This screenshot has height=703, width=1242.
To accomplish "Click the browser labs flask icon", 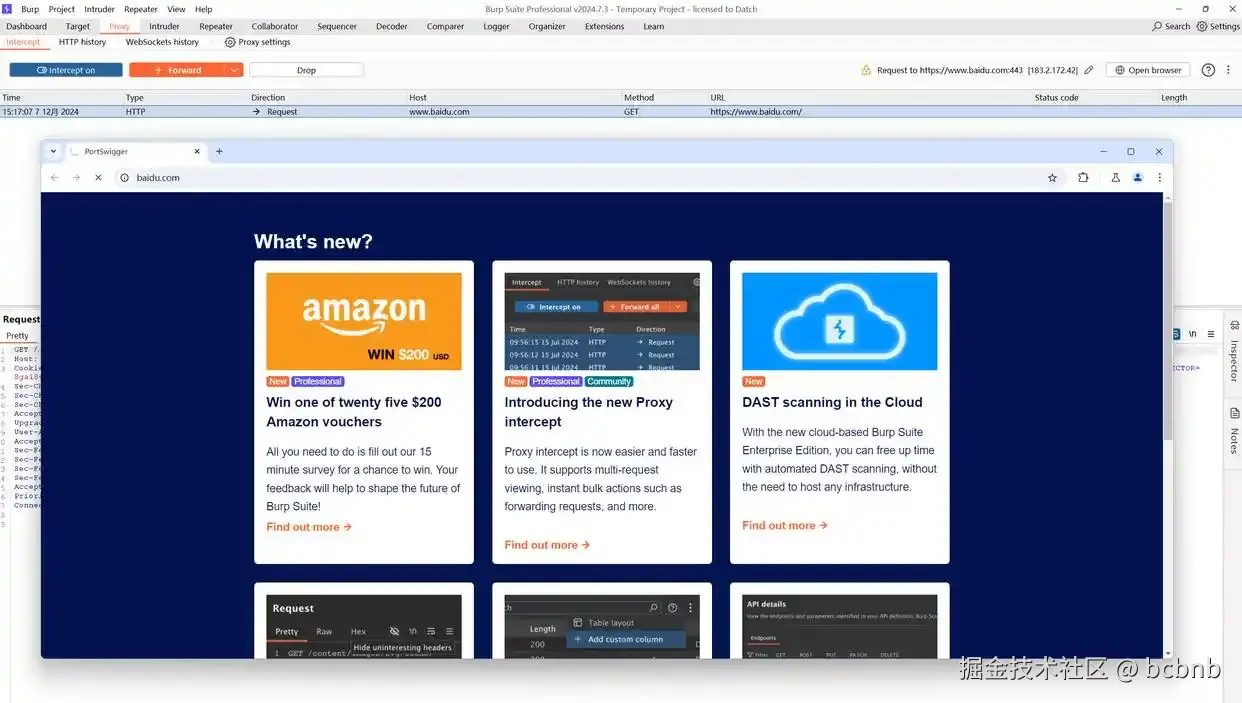I will pyautogui.click(x=1115, y=178).
